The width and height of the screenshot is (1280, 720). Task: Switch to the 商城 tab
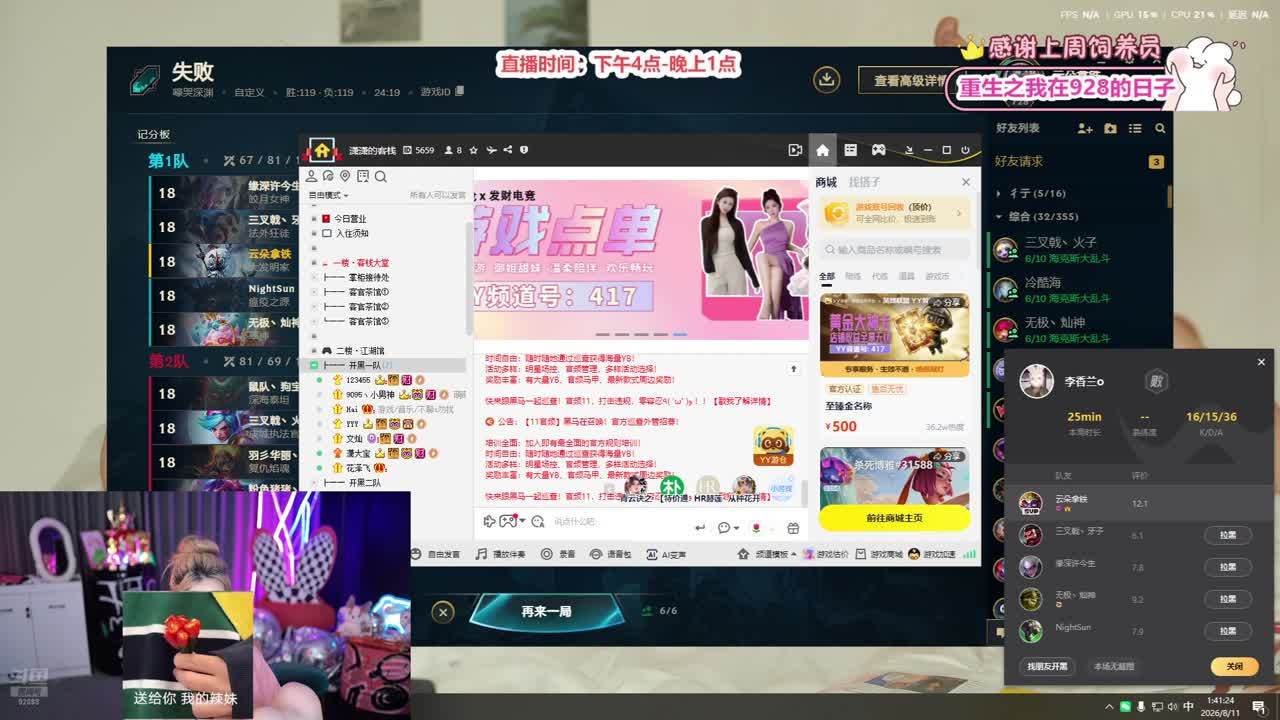826,182
